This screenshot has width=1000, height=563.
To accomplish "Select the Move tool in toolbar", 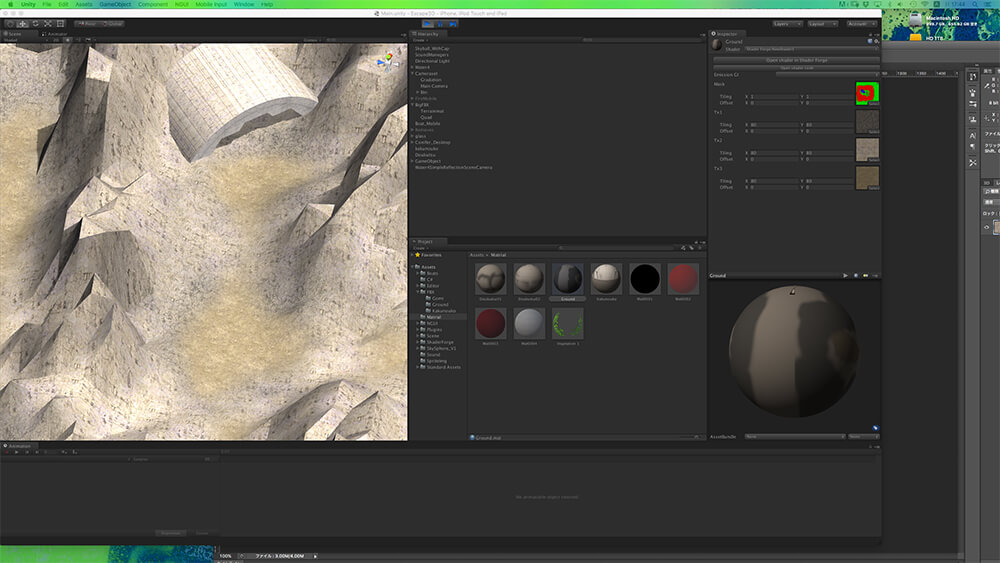I will 21,23.
